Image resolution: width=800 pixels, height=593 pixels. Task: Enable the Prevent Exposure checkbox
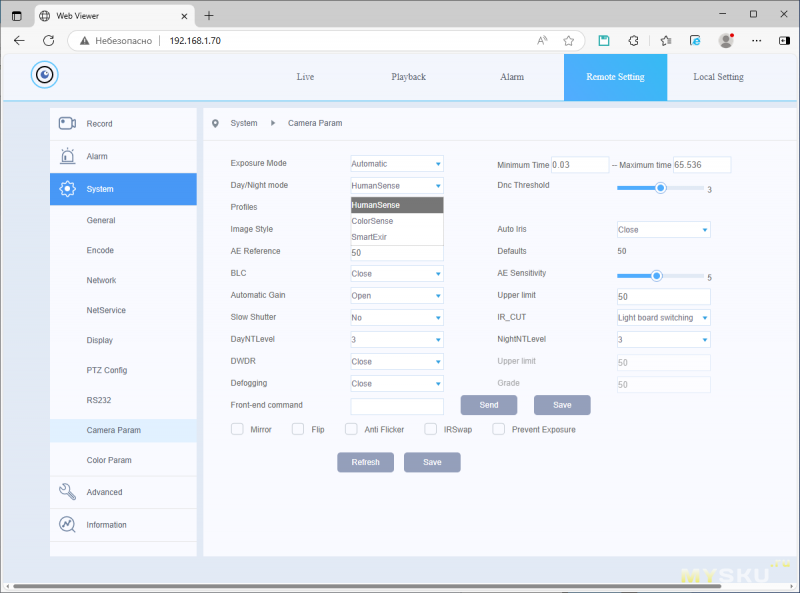(x=498, y=429)
